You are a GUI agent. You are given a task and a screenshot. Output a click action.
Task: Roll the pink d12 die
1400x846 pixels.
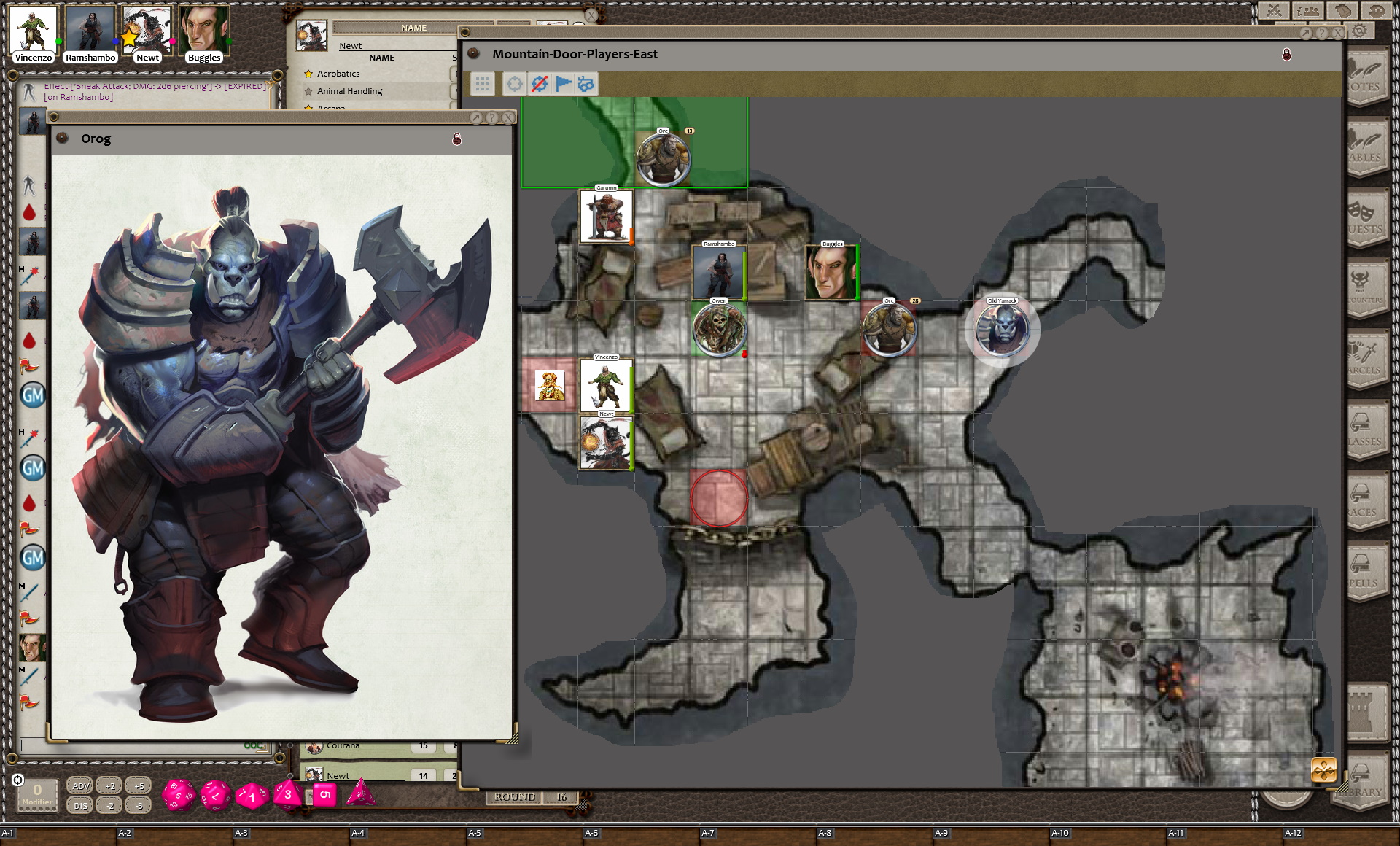click(x=216, y=795)
